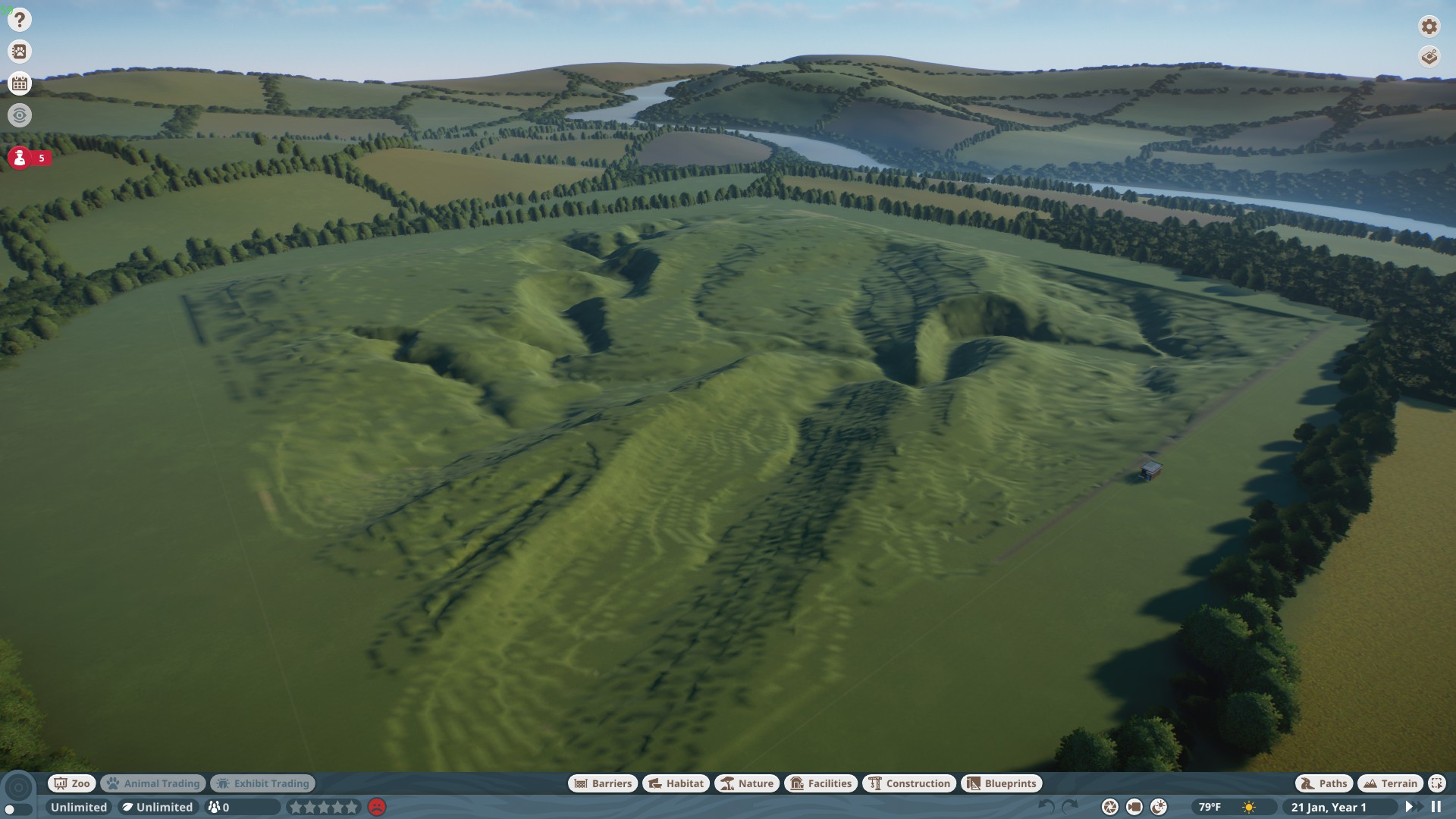This screenshot has height=819, width=1456.
Task: Open the Zoo tab
Action: tap(72, 783)
